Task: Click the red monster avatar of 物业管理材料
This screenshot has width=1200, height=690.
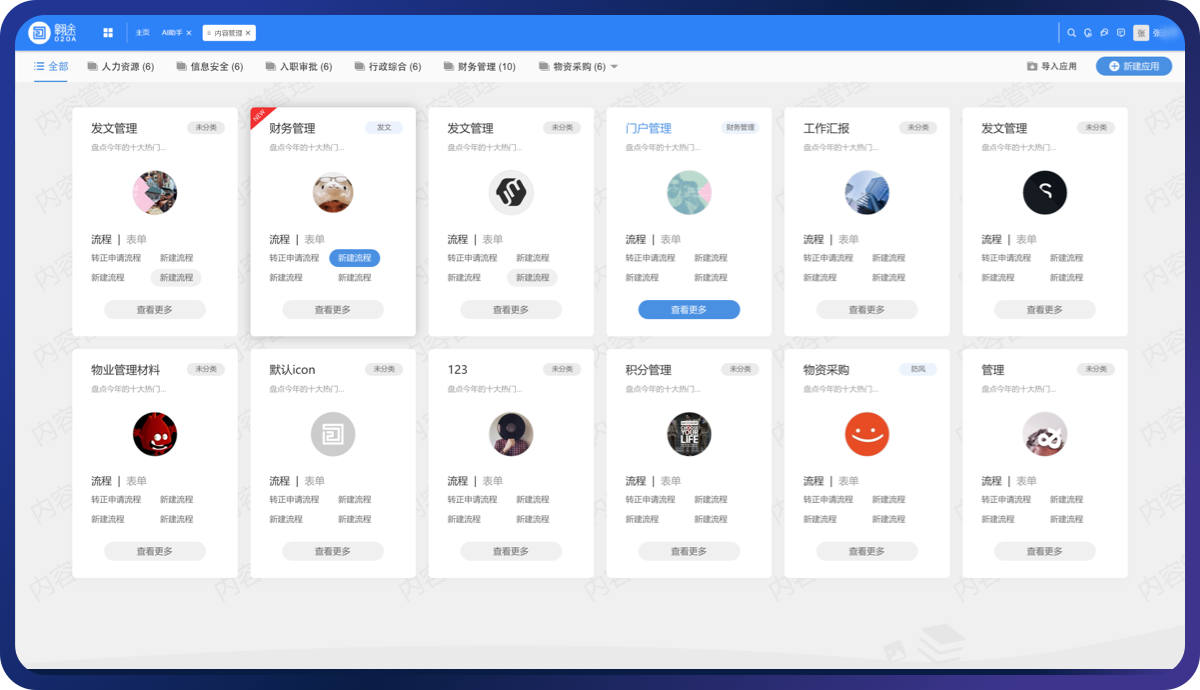Action: point(155,434)
